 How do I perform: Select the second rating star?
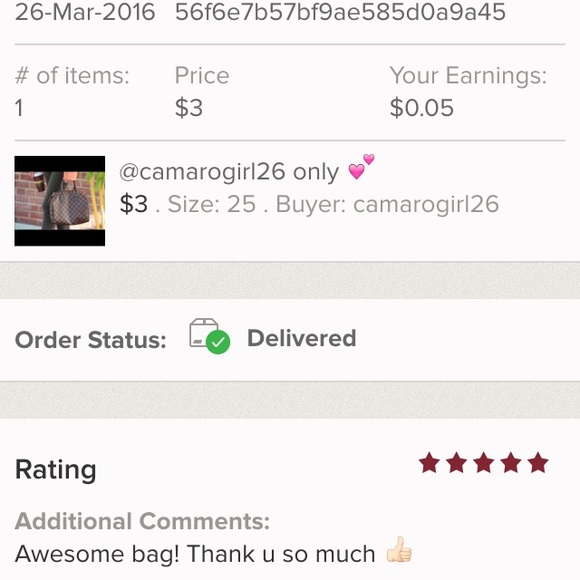click(456, 462)
